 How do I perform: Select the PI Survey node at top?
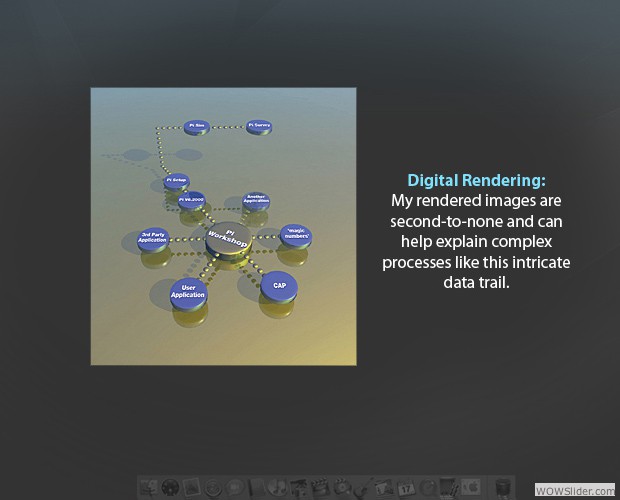(x=259, y=127)
